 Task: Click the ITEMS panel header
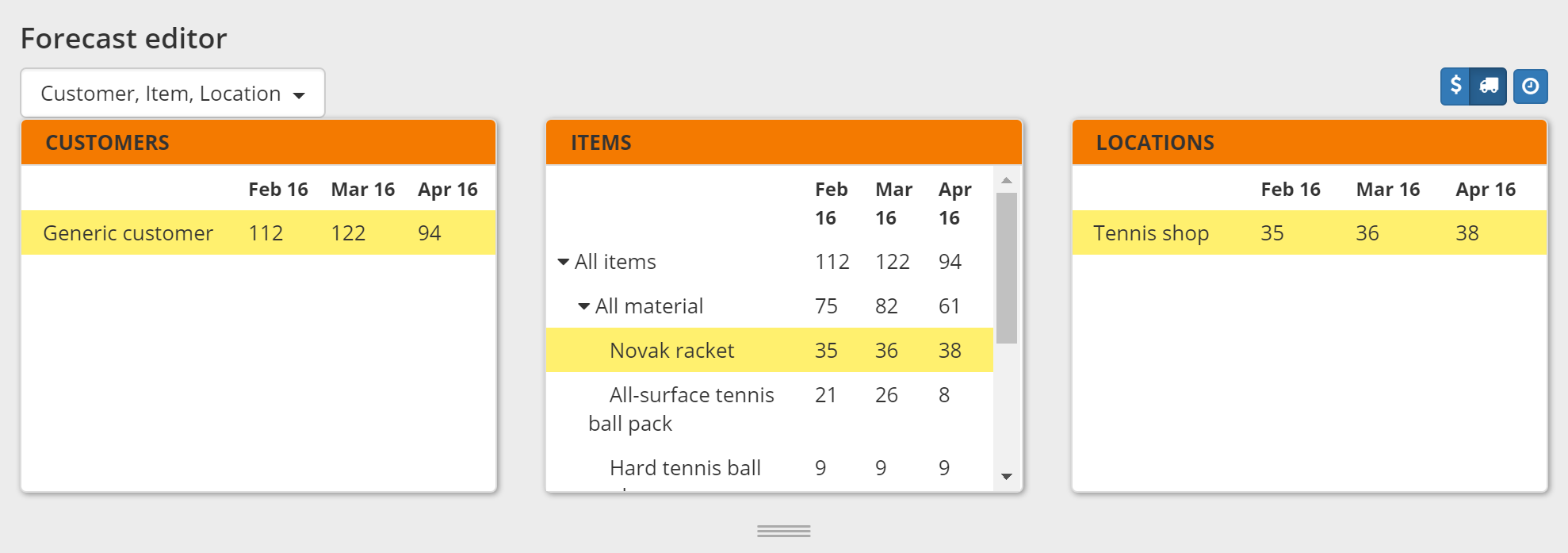point(602,143)
